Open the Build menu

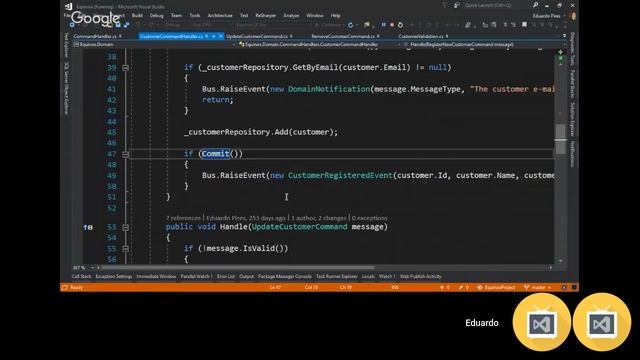(137, 16)
